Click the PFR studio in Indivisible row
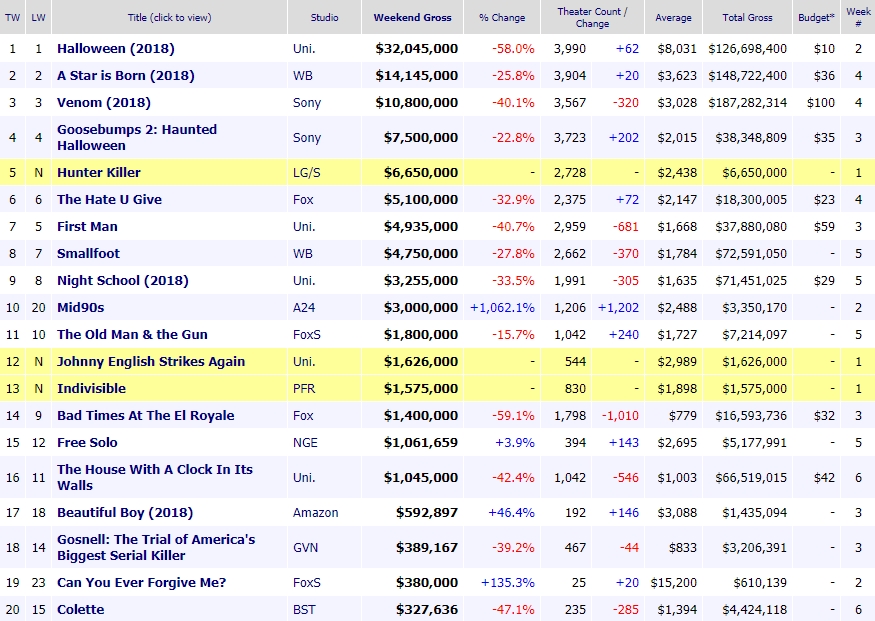 (304, 388)
